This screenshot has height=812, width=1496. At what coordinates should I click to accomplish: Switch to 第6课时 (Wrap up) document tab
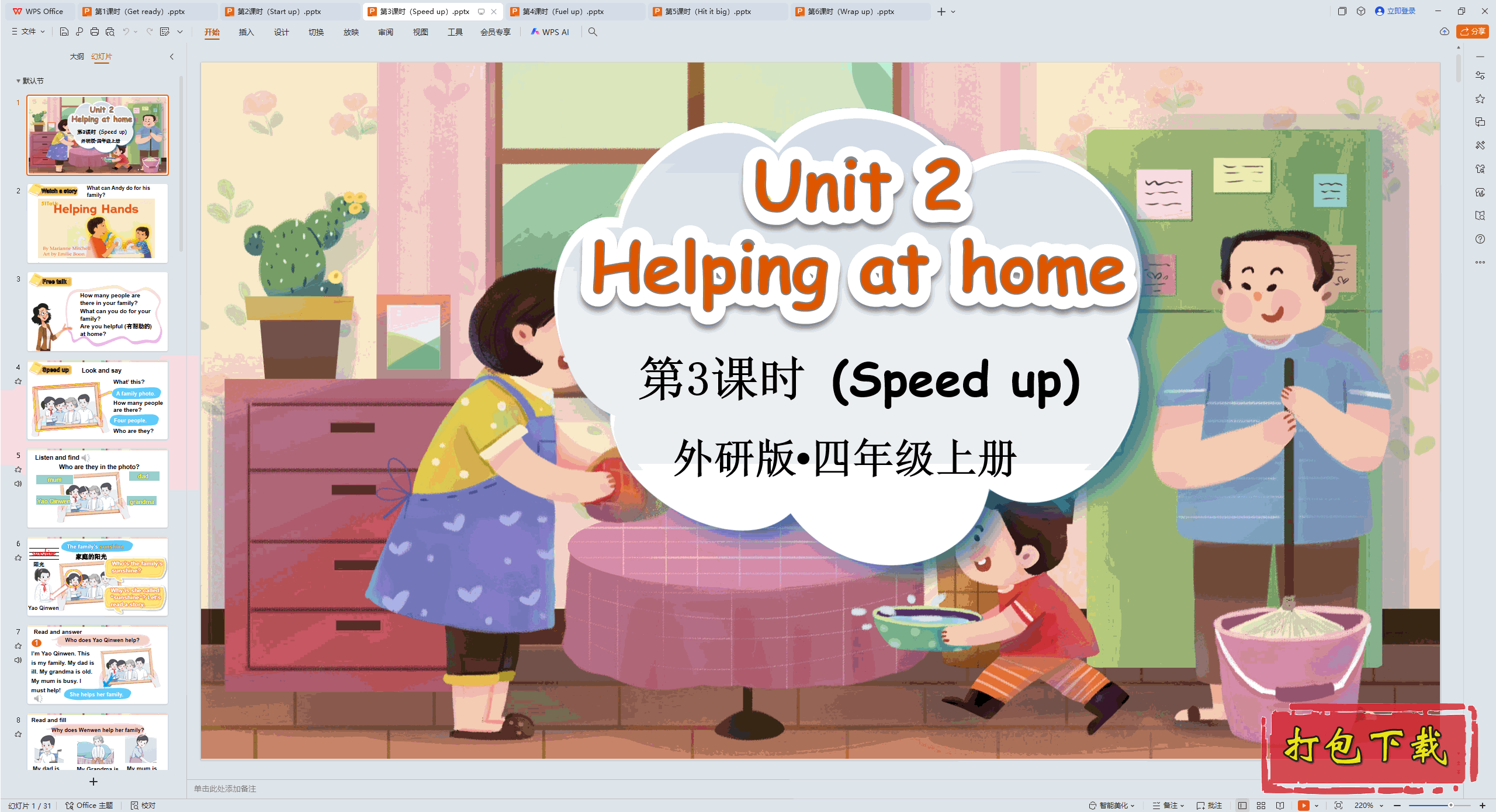pyautogui.click(x=861, y=11)
